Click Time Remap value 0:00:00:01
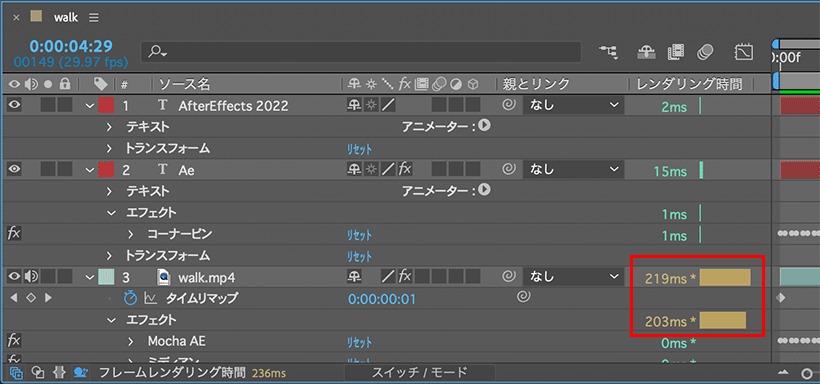 click(382, 299)
